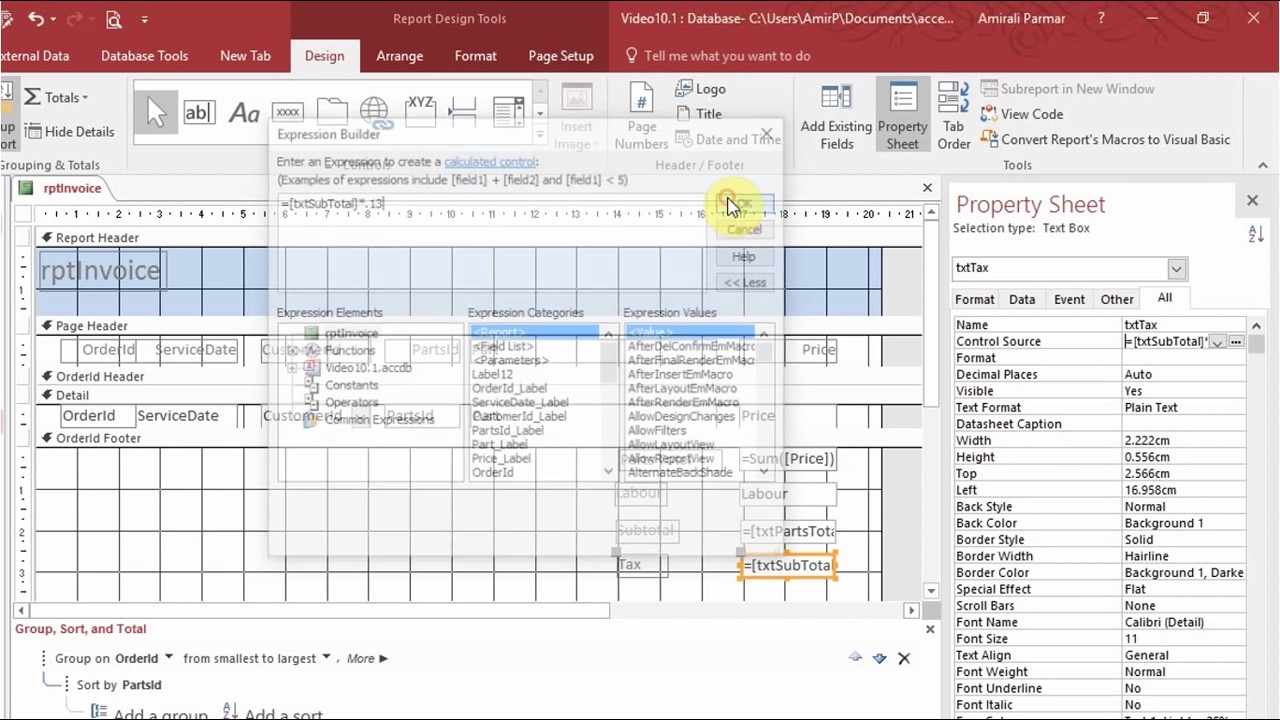Screen dimensions: 1280x720
Task: Close the Property Sheet pane
Action: pyautogui.click(x=1252, y=201)
